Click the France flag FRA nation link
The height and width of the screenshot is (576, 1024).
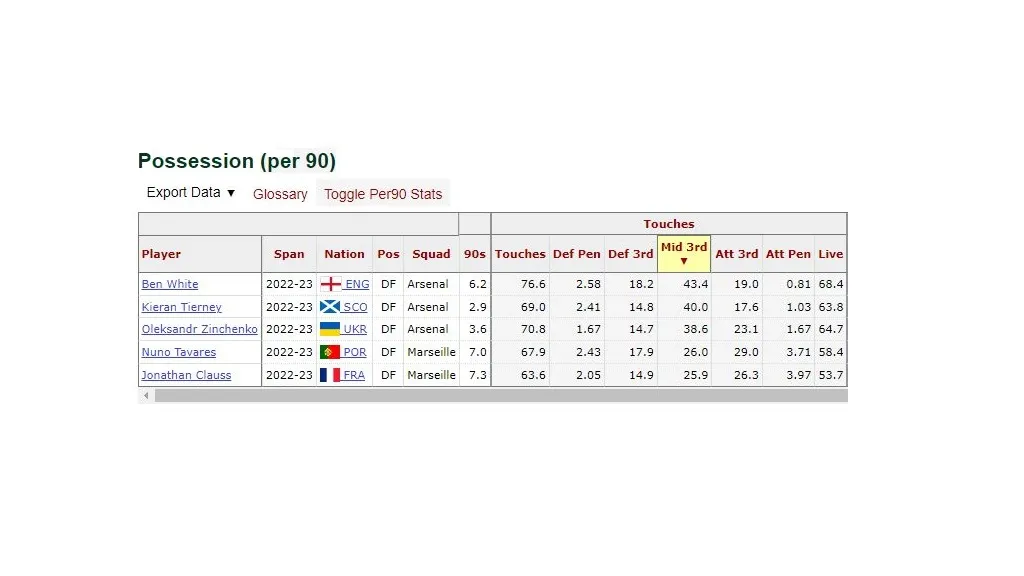coord(345,375)
